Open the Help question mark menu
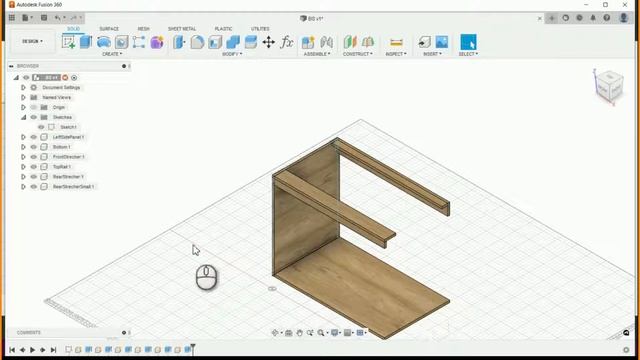 point(607,18)
